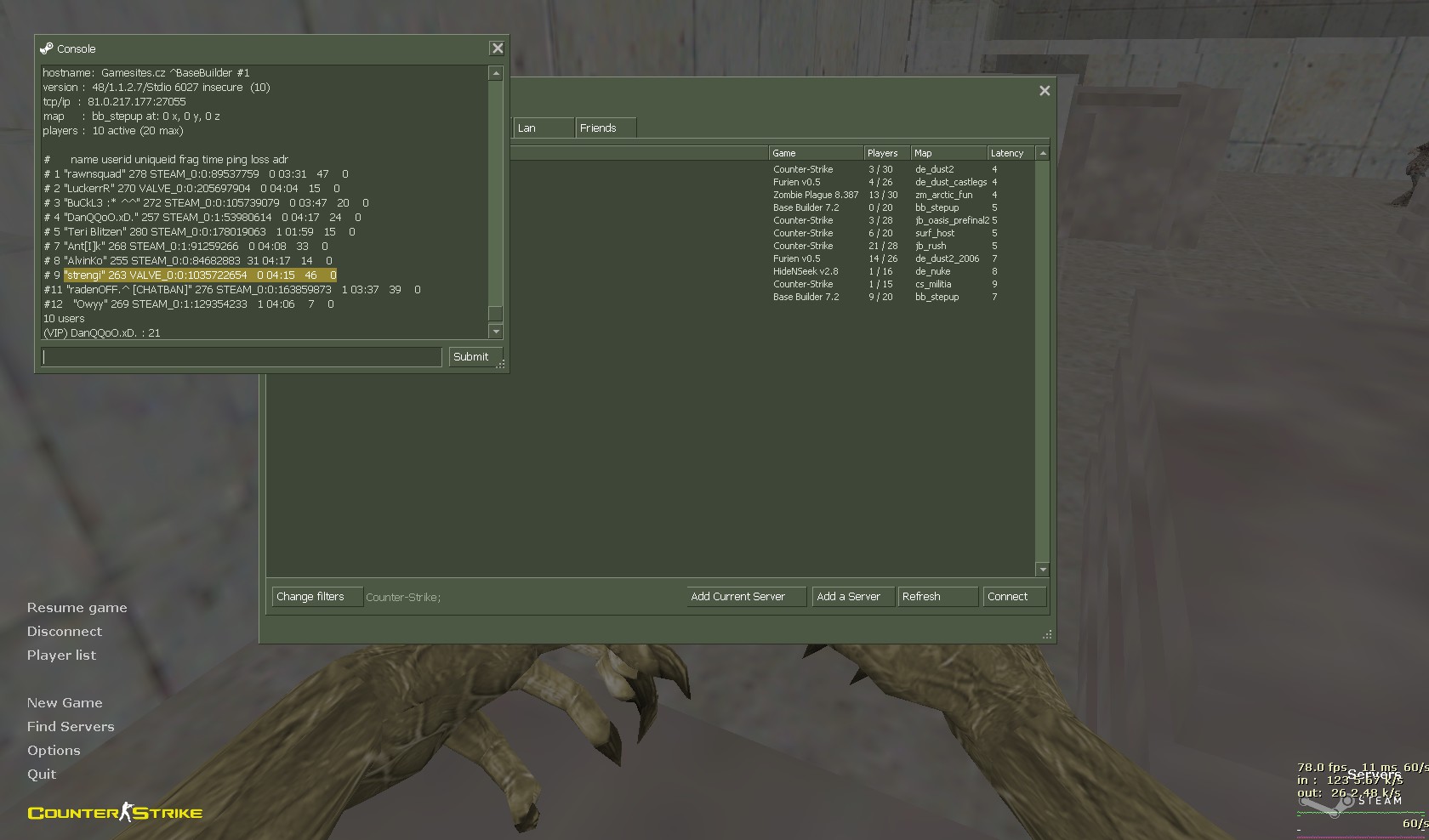Submit the console command
1429x840 pixels.
coord(475,357)
